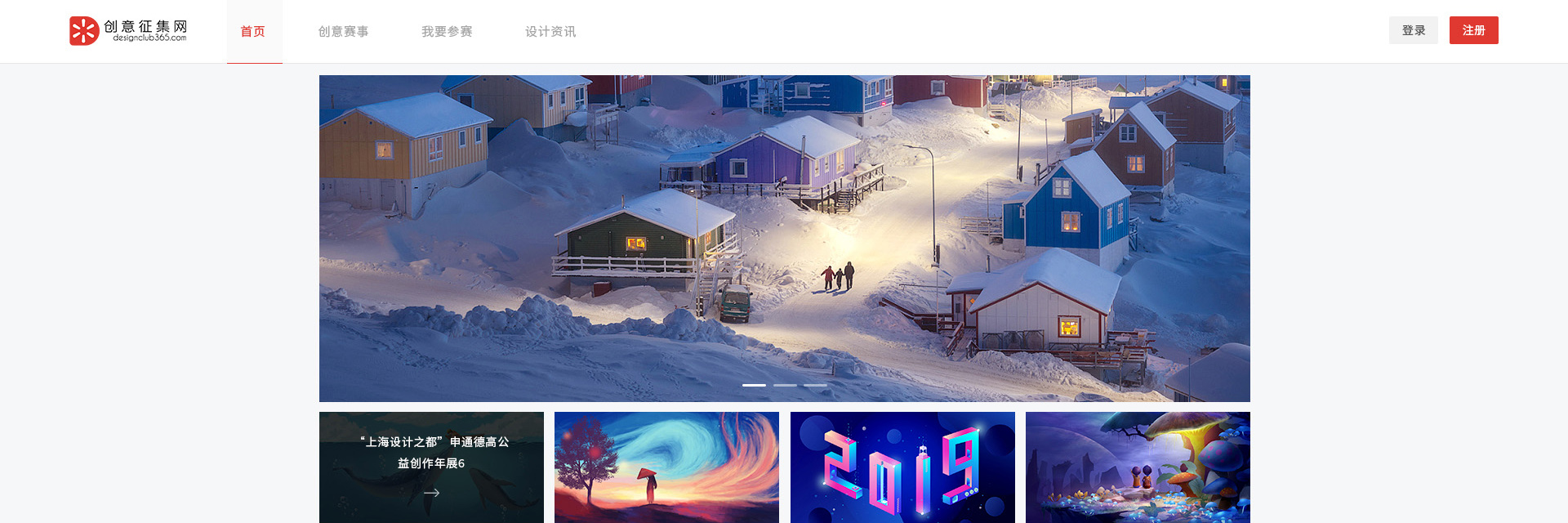Click the walking people in the banner
This screenshot has height=523, width=1568.
point(839,276)
